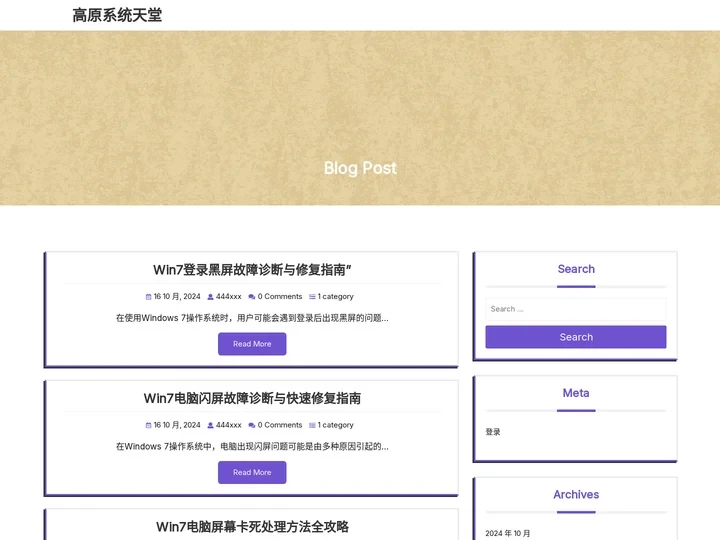Open date 16 10月, 2024 of Win7电脑闪屏 post

177,425
